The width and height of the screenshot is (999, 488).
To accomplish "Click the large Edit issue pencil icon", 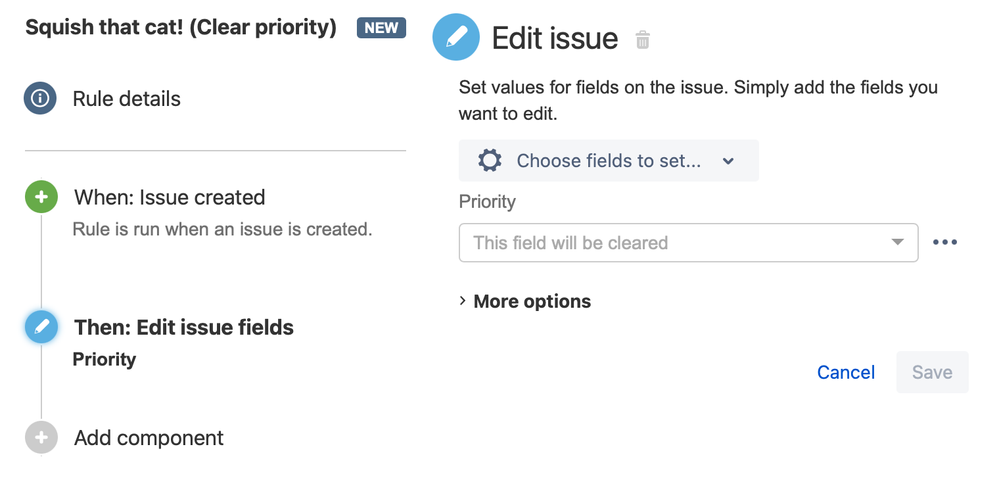I will (x=456, y=38).
